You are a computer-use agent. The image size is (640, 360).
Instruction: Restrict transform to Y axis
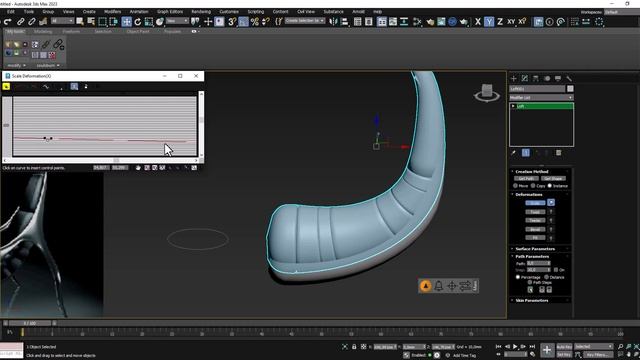[489, 22]
